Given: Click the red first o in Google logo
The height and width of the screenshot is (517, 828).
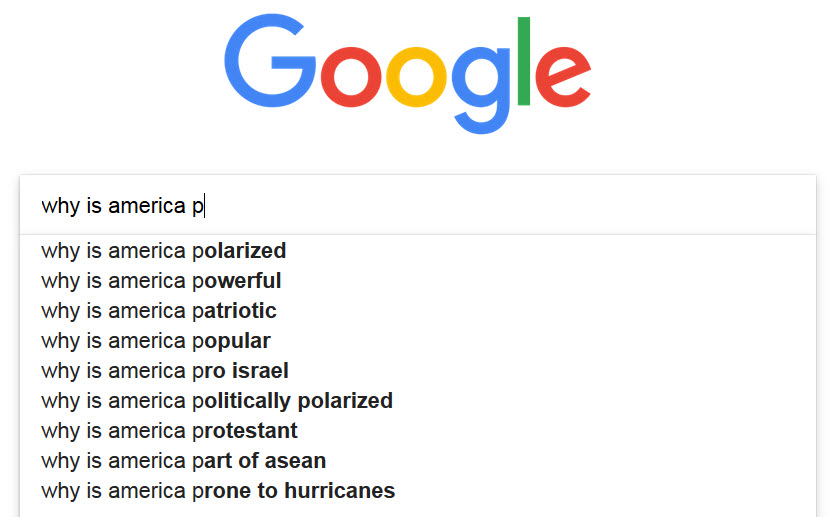Looking at the screenshot, I should click(351, 77).
